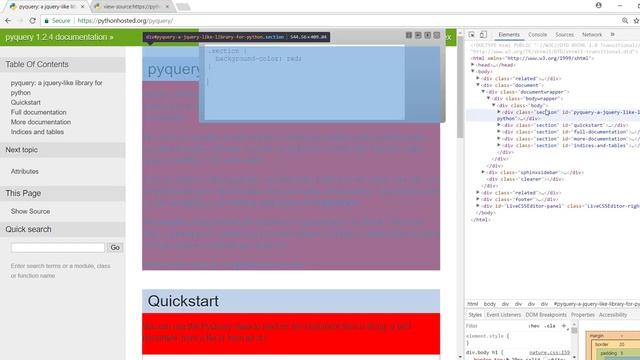Expand the footer div node
This screenshot has height=360, width=640.
point(478,199)
